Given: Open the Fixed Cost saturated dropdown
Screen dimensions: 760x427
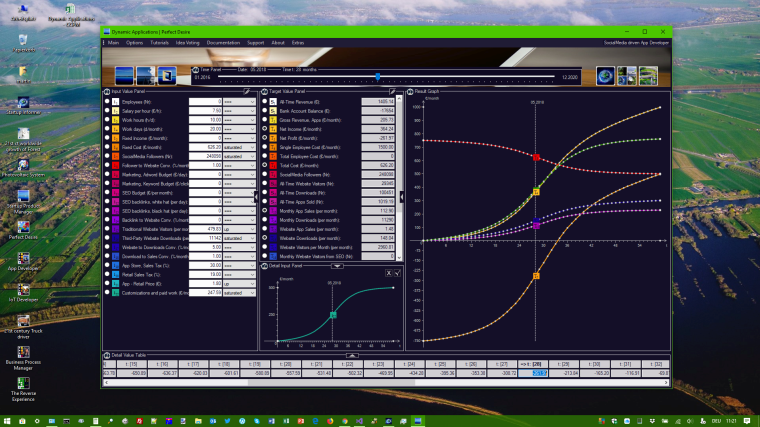Looking at the screenshot, I should 239,147.
